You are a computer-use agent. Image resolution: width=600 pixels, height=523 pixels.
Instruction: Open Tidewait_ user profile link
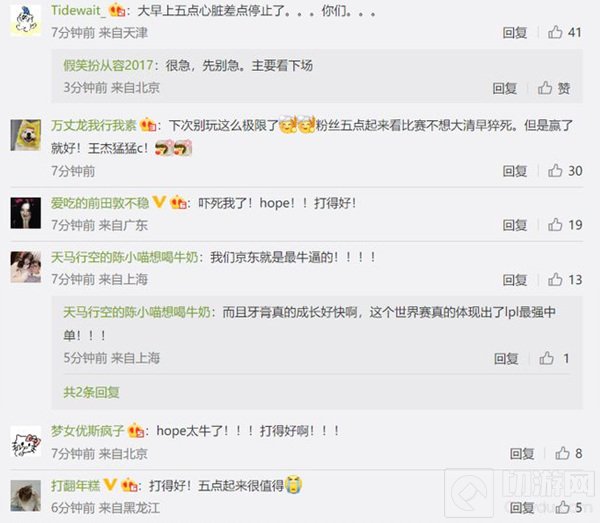(78, 10)
